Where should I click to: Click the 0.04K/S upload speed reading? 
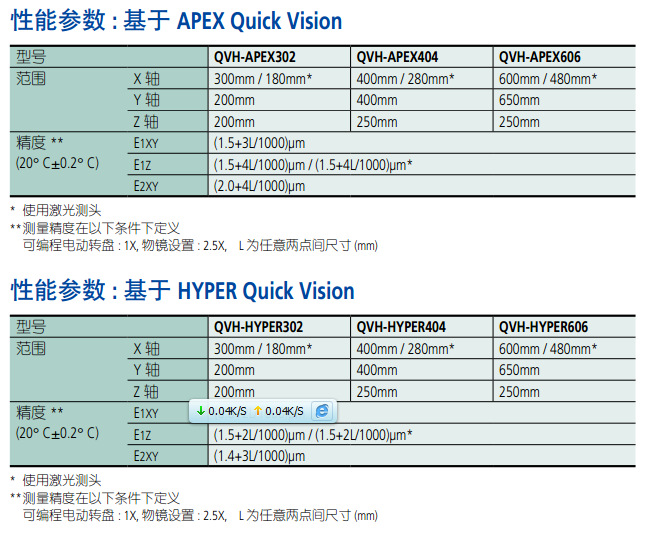click(x=284, y=411)
